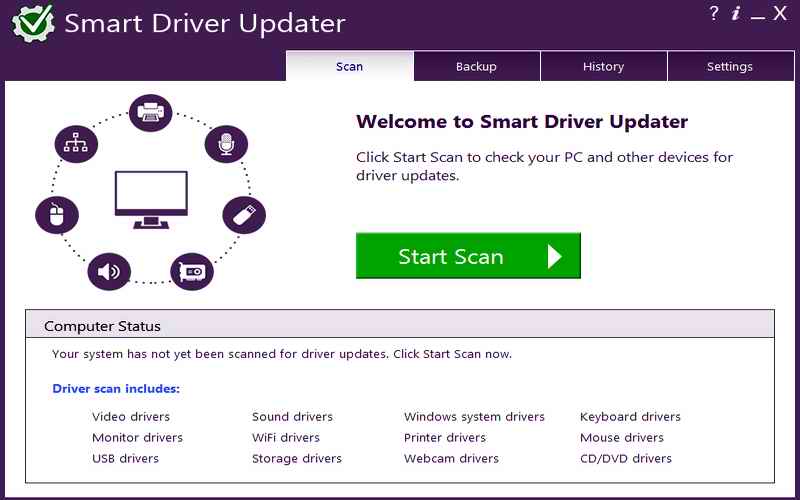Click the 'Video drivers' list entry

(131, 417)
